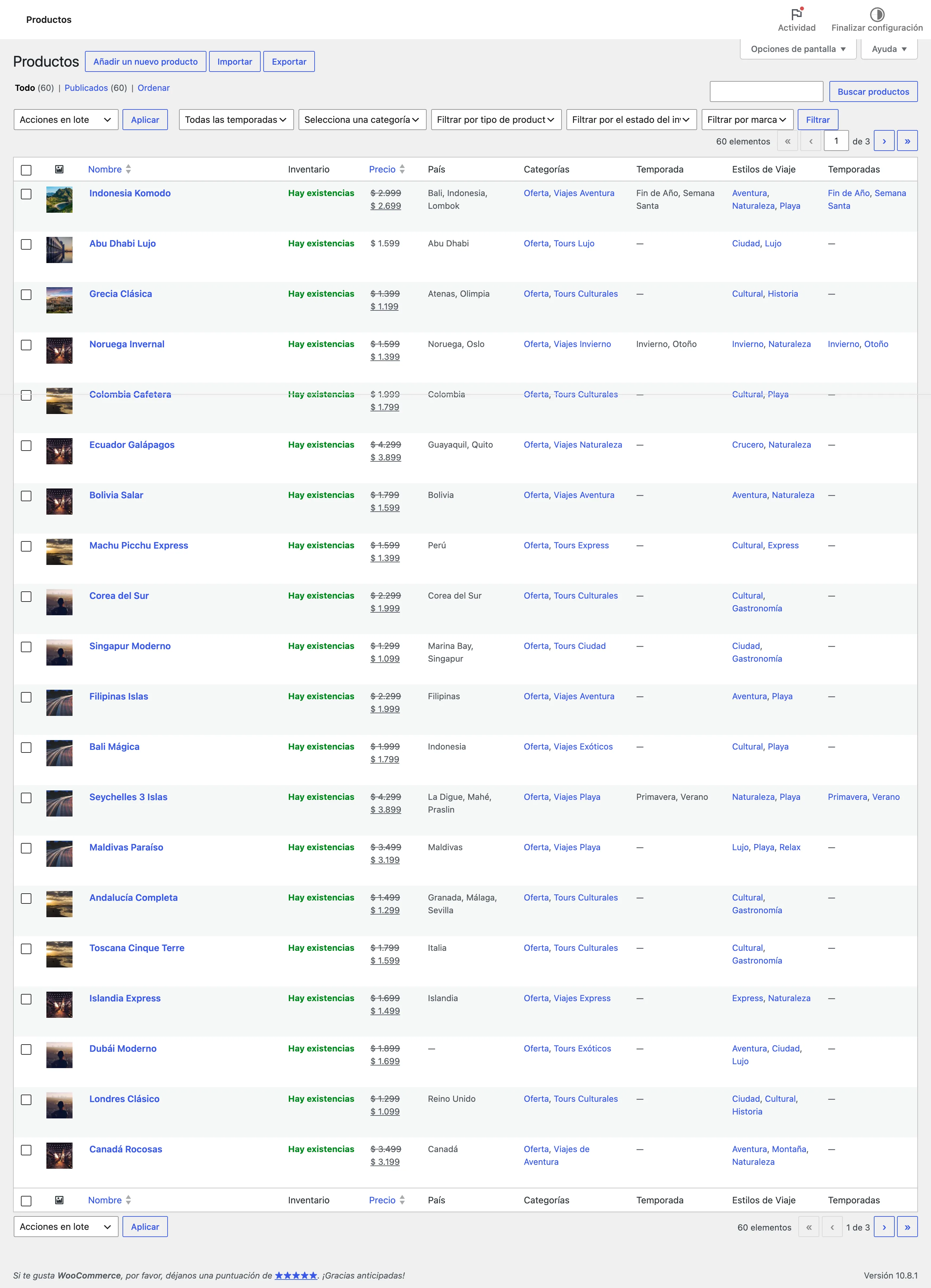The width and height of the screenshot is (931, 1288).
Task: Click the five-star rating link in footer
Action: pos(296,1275)
